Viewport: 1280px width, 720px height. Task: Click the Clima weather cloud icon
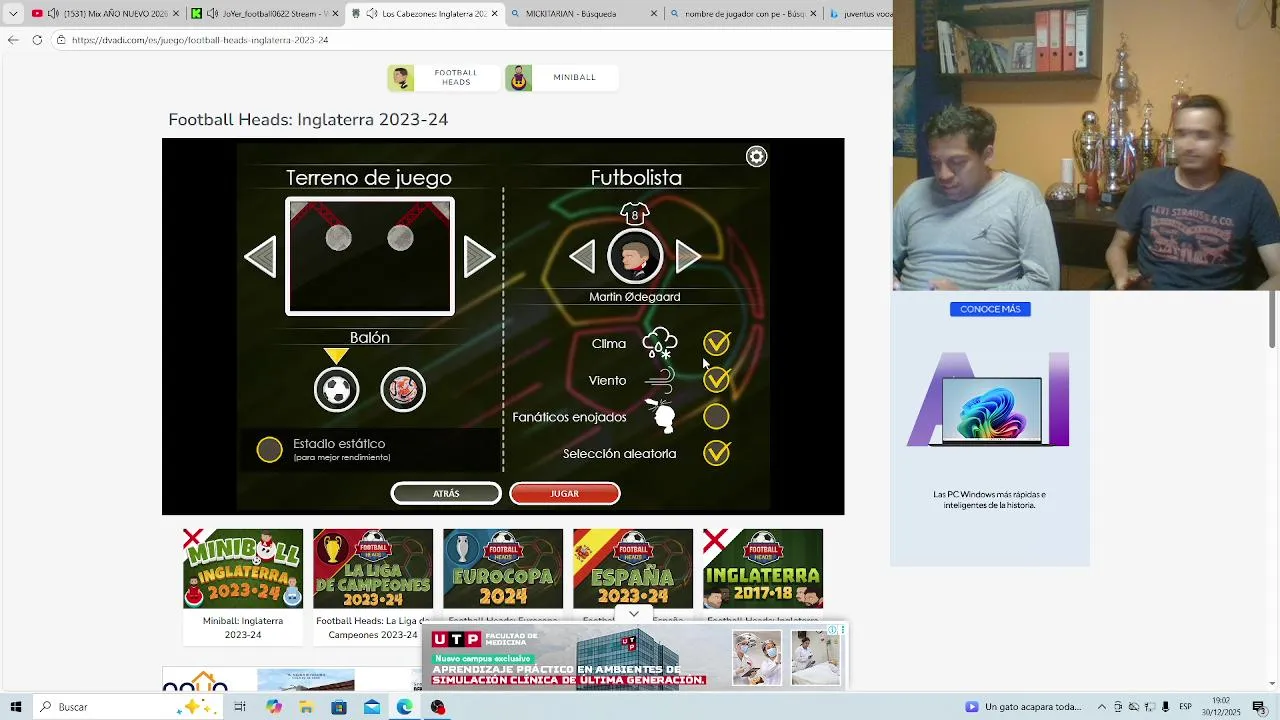[x=660, y=343]
